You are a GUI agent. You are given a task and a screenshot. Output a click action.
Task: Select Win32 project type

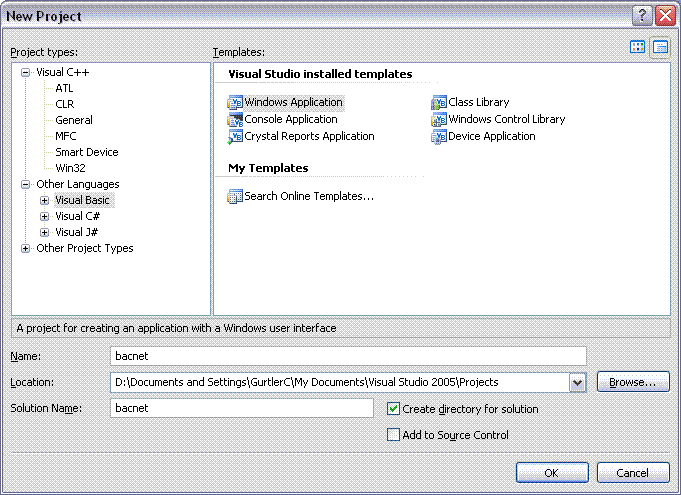(70, 168)
